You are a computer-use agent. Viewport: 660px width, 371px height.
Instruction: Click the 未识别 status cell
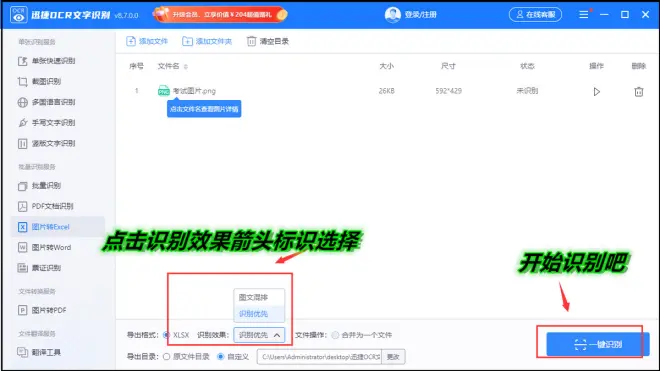coord(527,91)
